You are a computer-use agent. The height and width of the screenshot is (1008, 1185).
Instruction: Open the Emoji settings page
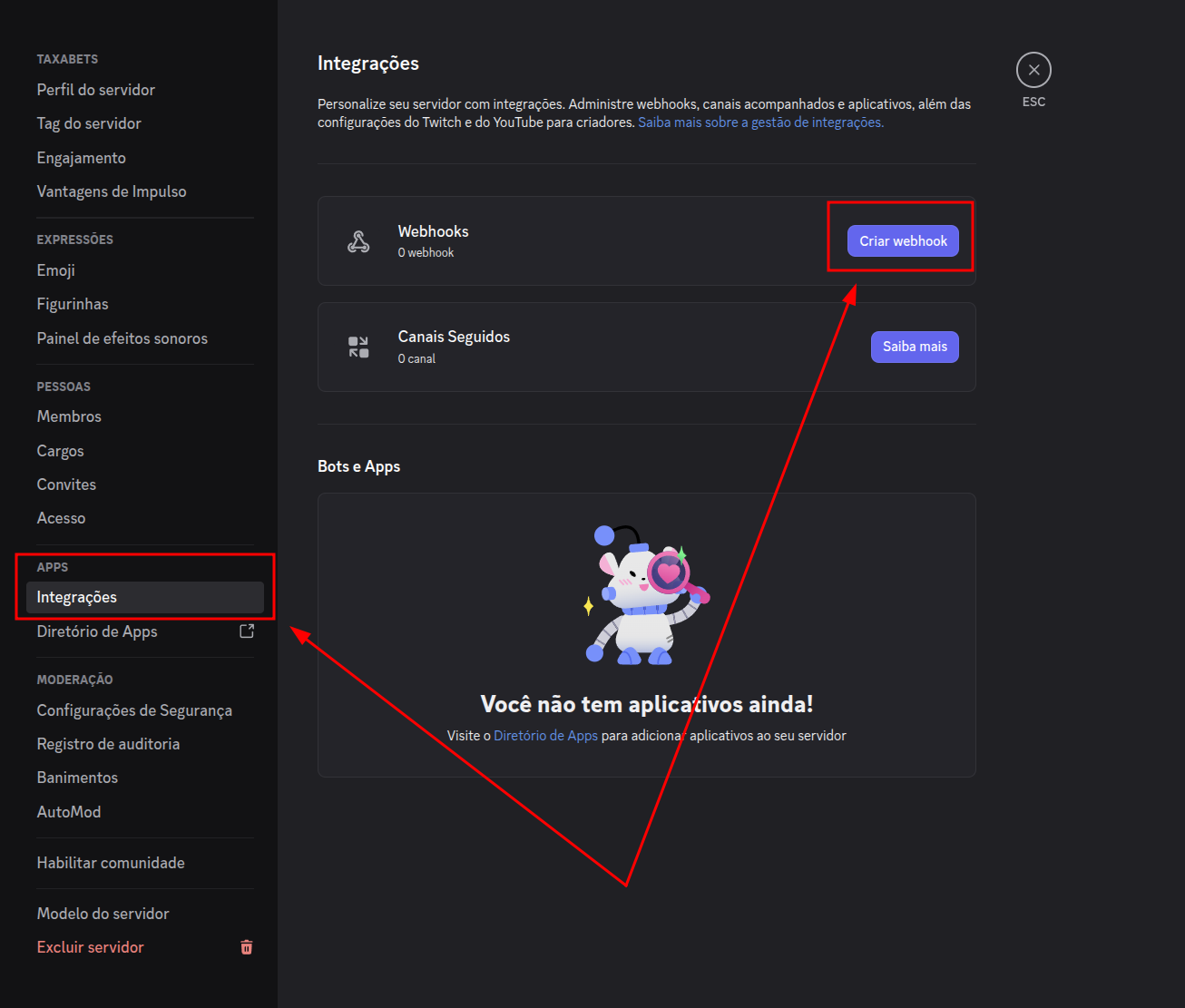point(55,269)
